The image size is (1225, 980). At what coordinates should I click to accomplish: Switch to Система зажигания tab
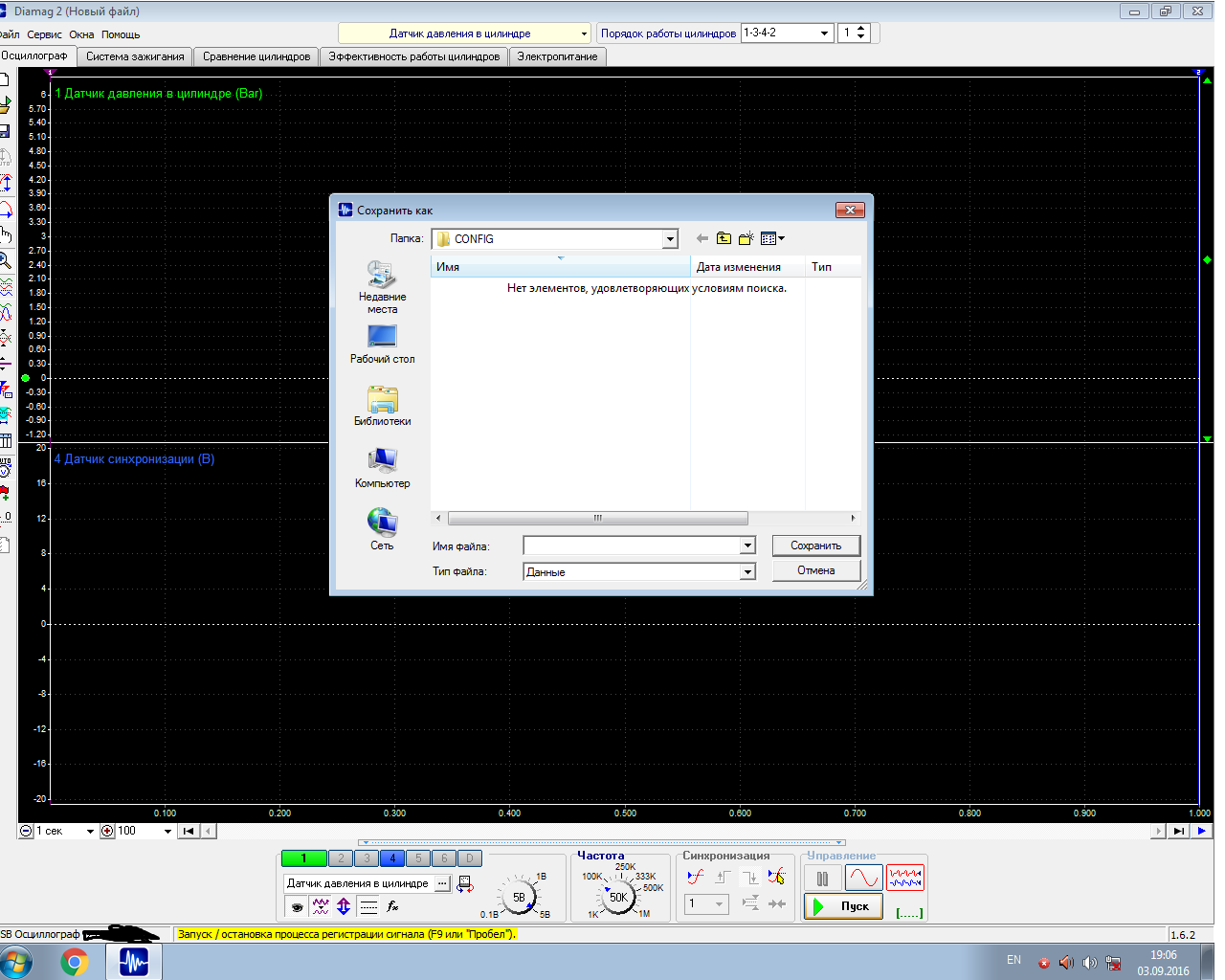135,56
